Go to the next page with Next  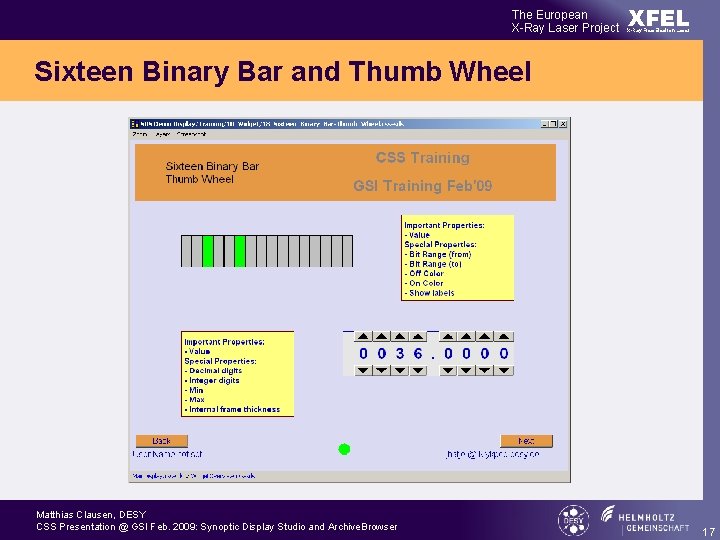(526, 441)
